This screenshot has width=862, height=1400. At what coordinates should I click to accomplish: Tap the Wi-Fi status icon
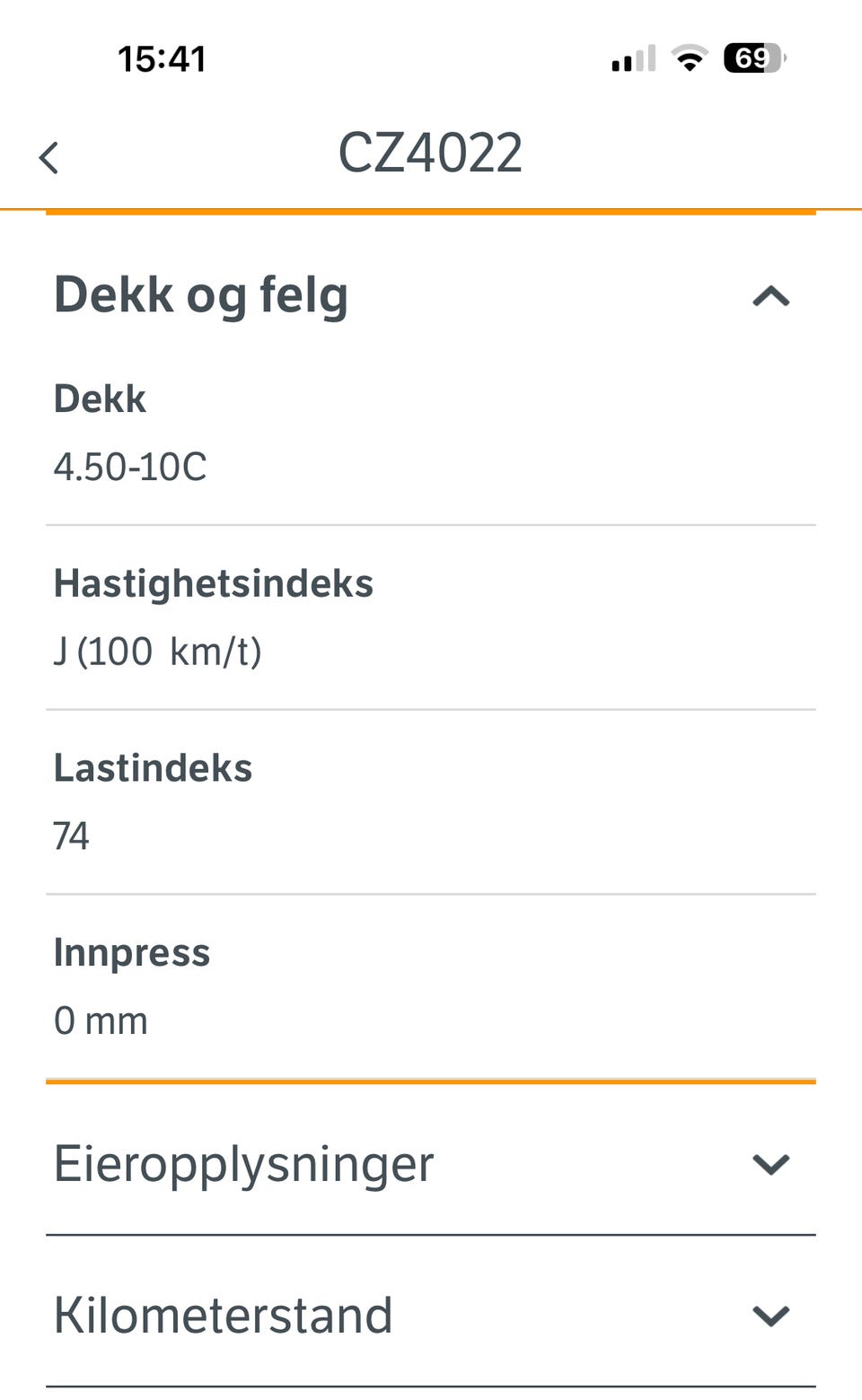tap(690, 58)
